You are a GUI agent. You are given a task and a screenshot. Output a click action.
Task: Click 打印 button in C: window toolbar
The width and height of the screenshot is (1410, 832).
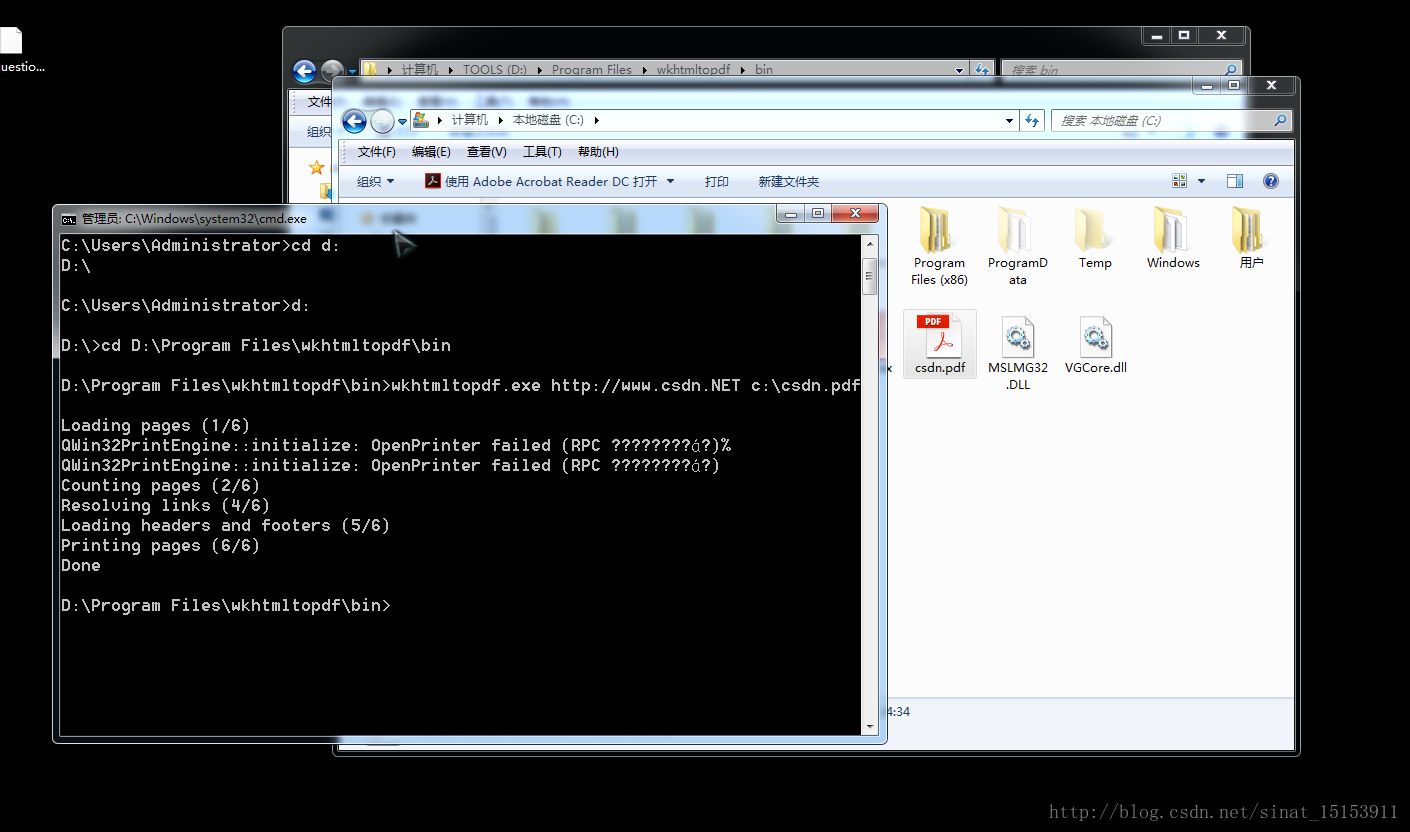coord(716,181)
